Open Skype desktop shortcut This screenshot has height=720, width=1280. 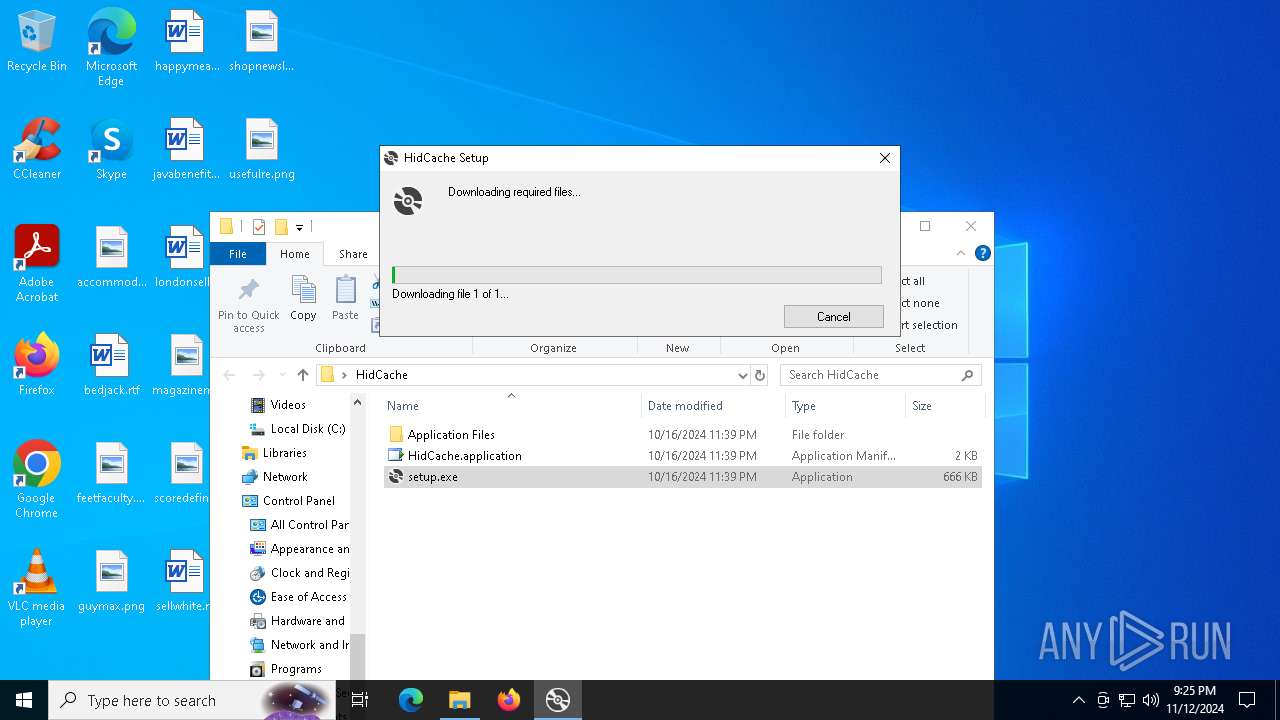click(x=111, y=149)
